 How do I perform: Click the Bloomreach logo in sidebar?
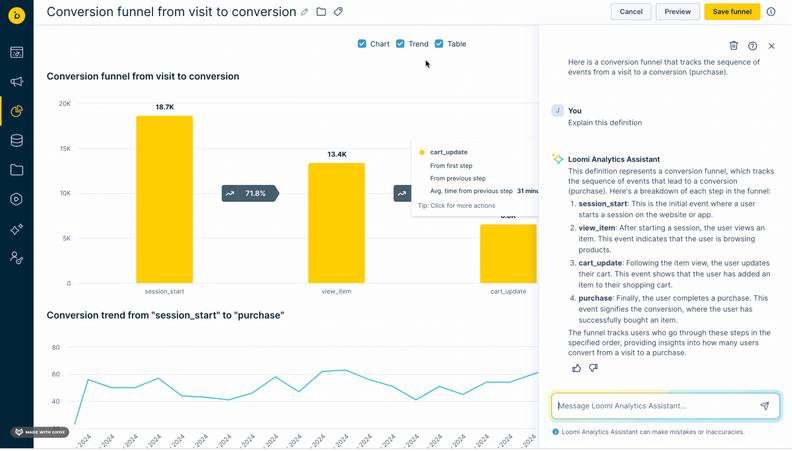point(17,15)
